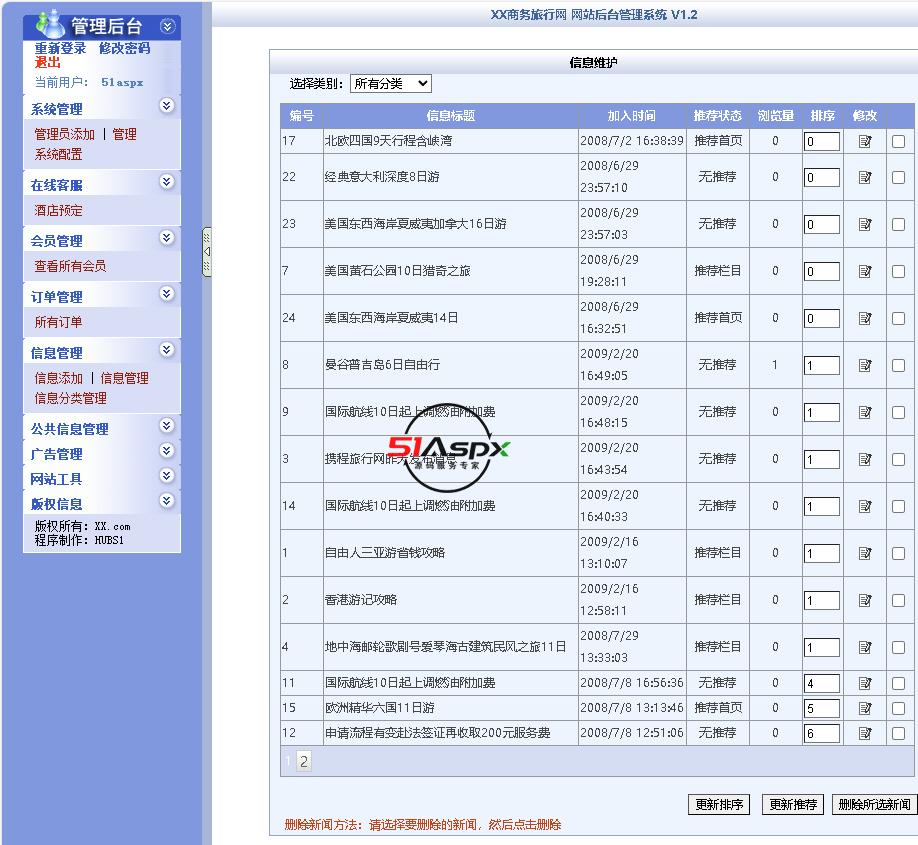918x845 pixels.
Task: Click edit icon for row 17 北欧四国9天行程含峡湾
Action: click(x=865, y=141)
